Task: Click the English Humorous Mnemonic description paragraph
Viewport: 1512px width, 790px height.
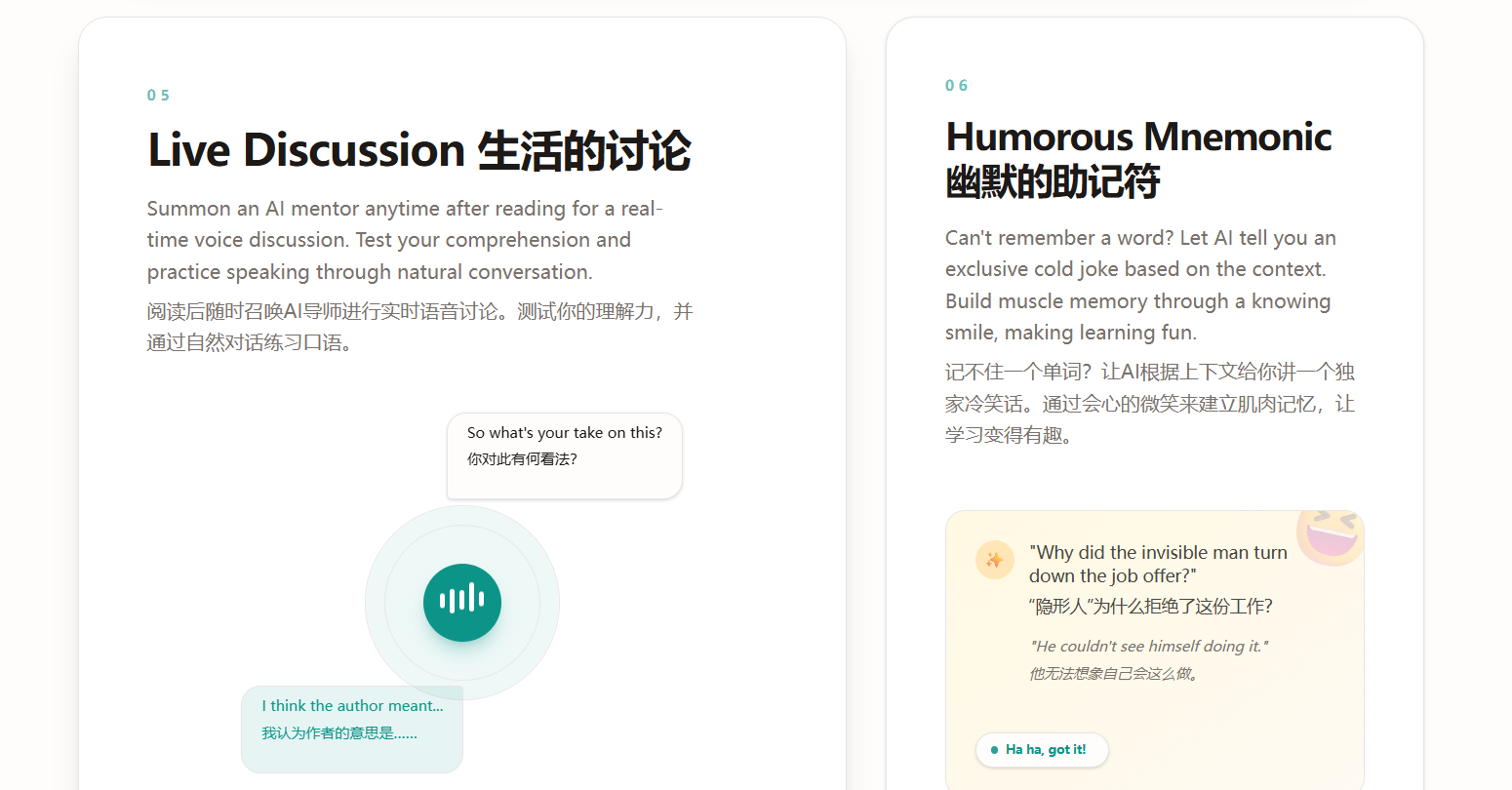Action: click(1140, 285)
